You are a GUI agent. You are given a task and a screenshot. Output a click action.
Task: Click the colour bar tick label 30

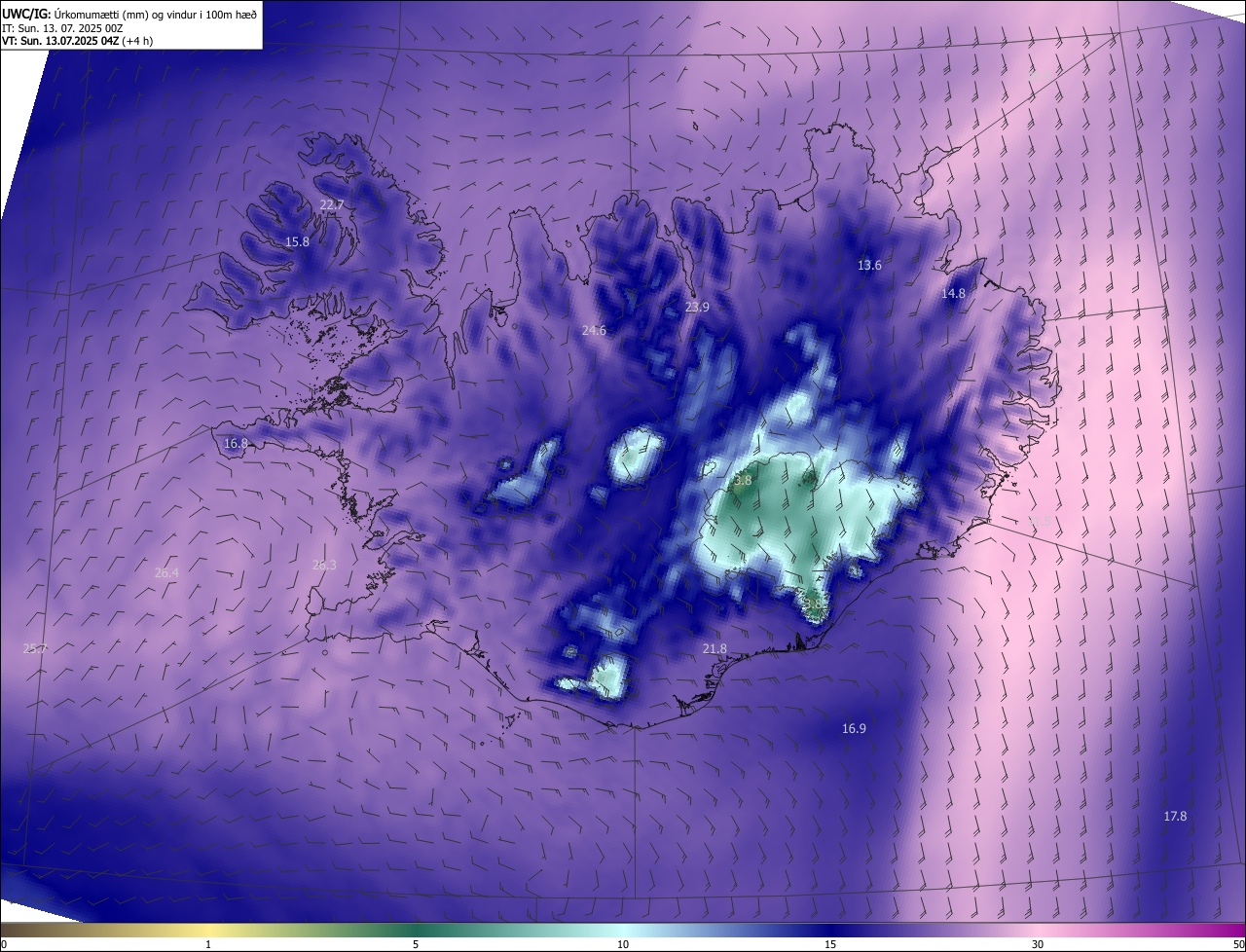(x=1038, y=945)
